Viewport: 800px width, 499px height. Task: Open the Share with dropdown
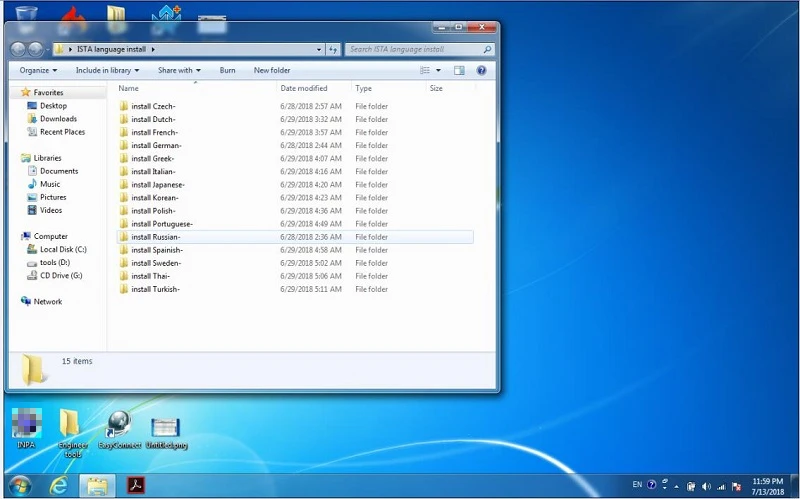click(x=179, y=71)
